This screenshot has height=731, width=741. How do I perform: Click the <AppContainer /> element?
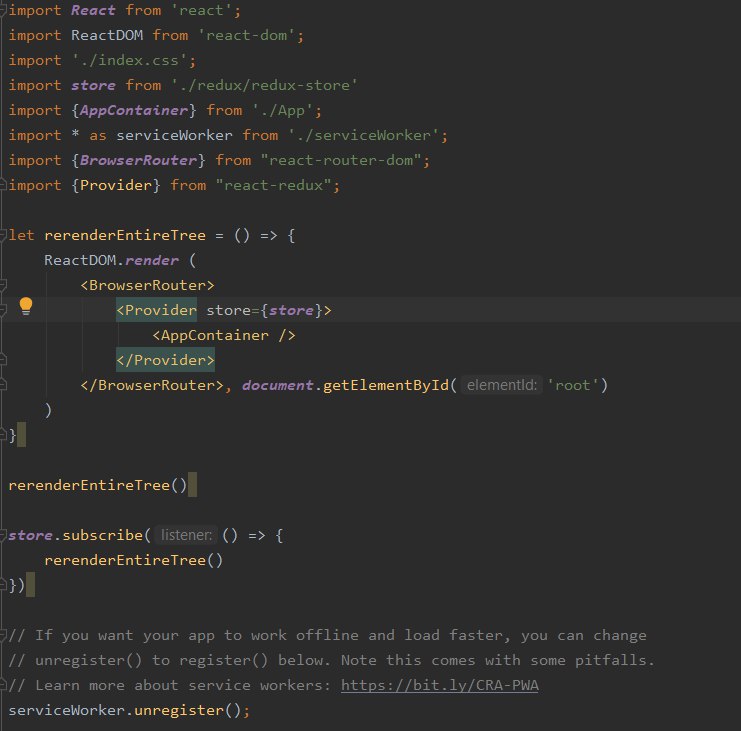click(x=224, y=335)
